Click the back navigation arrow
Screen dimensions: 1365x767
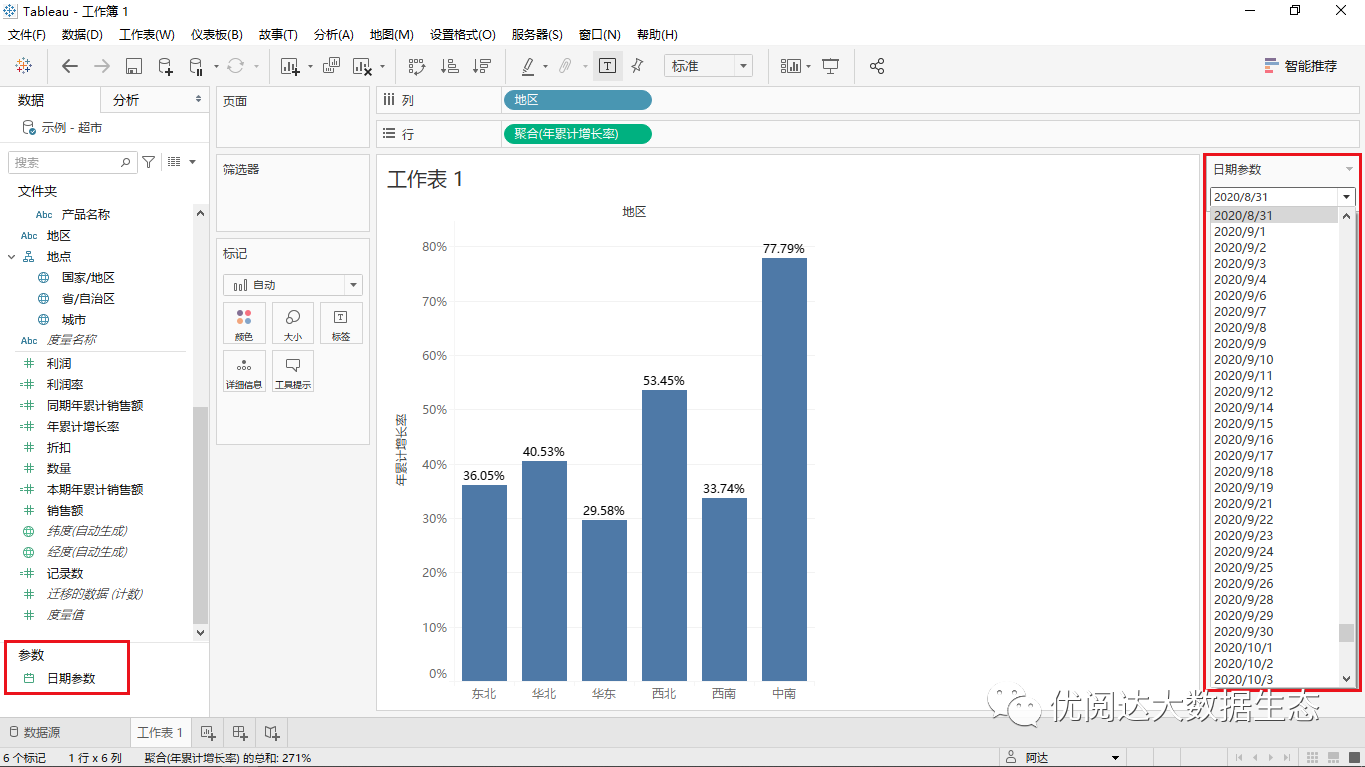pyautogui.click(x=69, y=66)
